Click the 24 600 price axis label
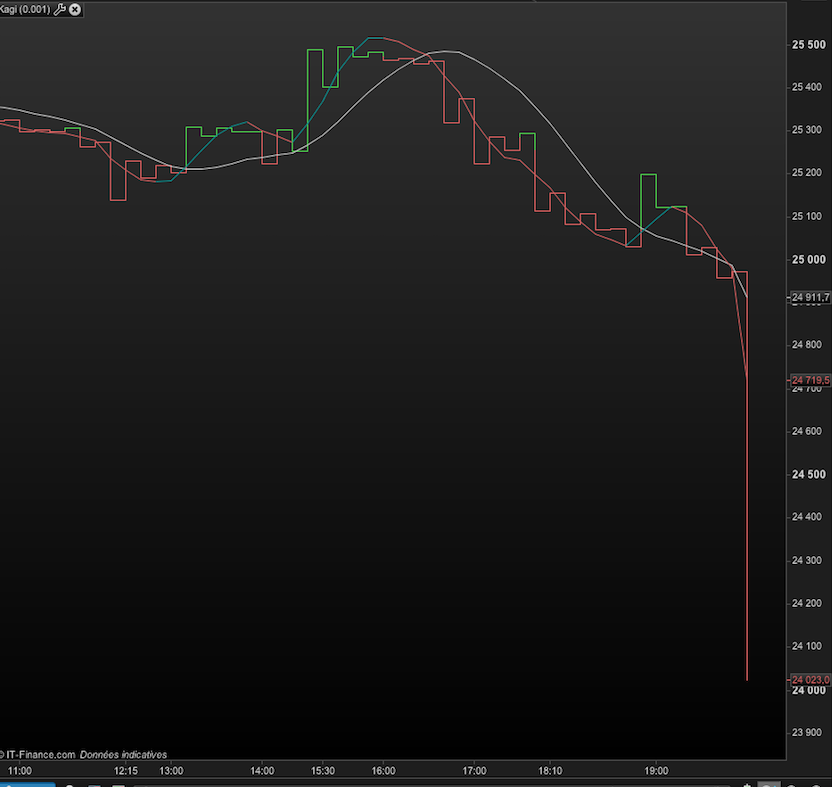 pyautogui.click(x=807, y=431)
